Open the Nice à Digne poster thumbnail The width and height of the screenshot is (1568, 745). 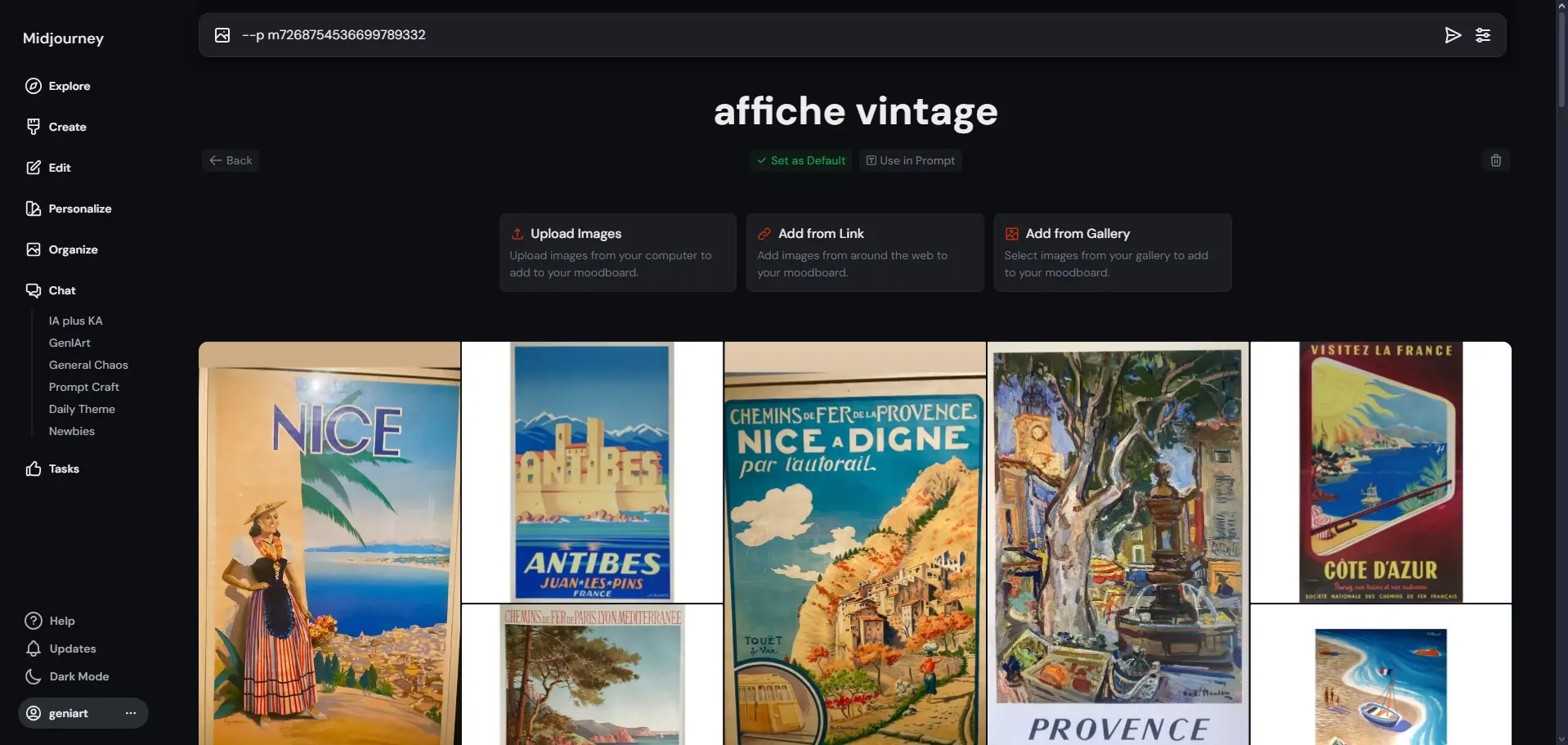855,543
